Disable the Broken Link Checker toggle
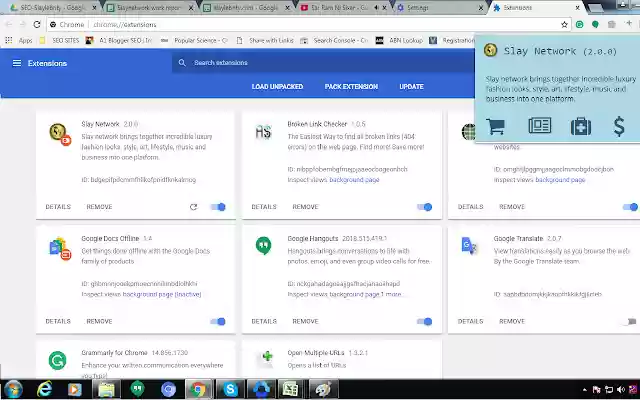Image resolution: width=640 pixels, height=400 pixels. coord(424,207)
